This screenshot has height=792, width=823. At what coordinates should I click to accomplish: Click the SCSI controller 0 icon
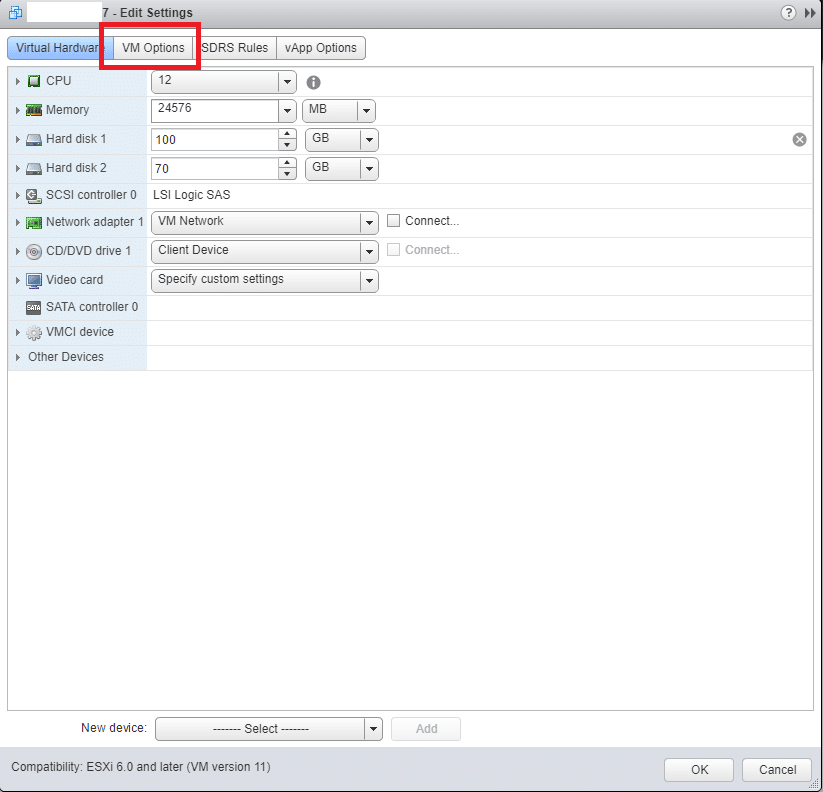[x=34, y=196]
